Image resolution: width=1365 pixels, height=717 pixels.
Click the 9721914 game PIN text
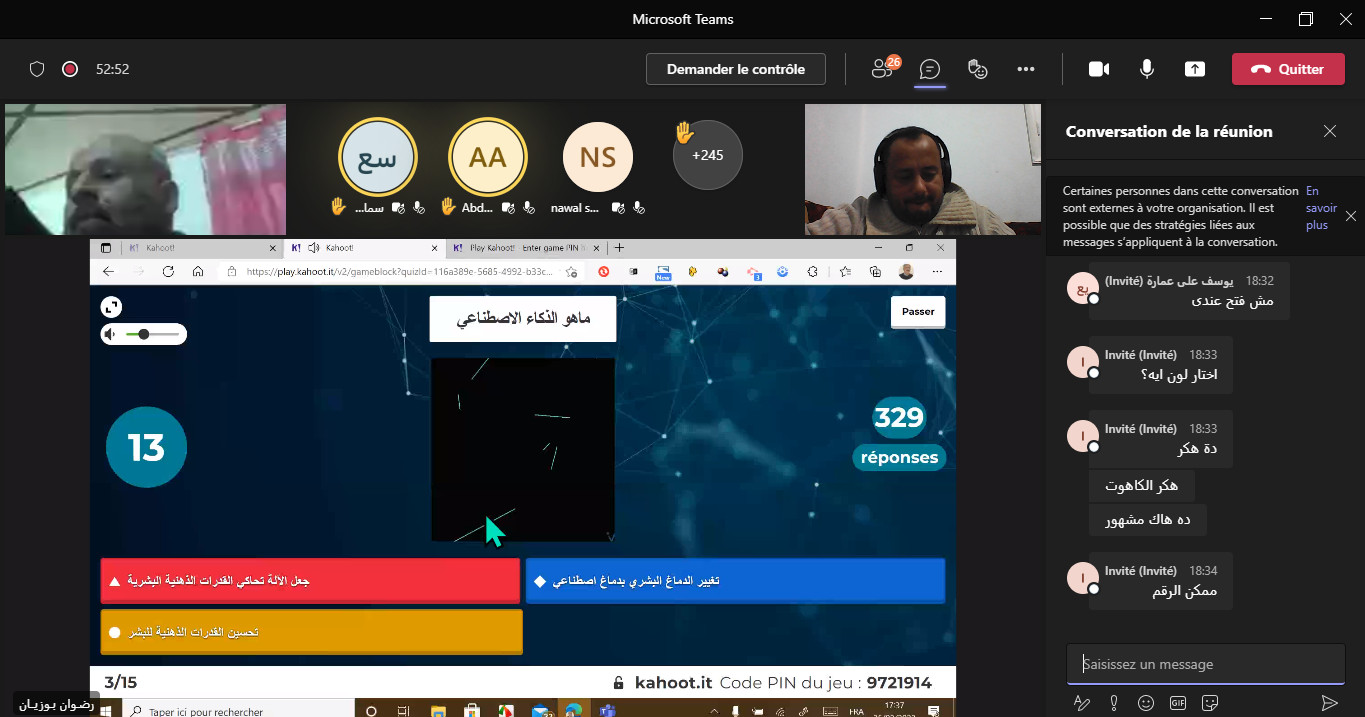(x=898, y=683)
